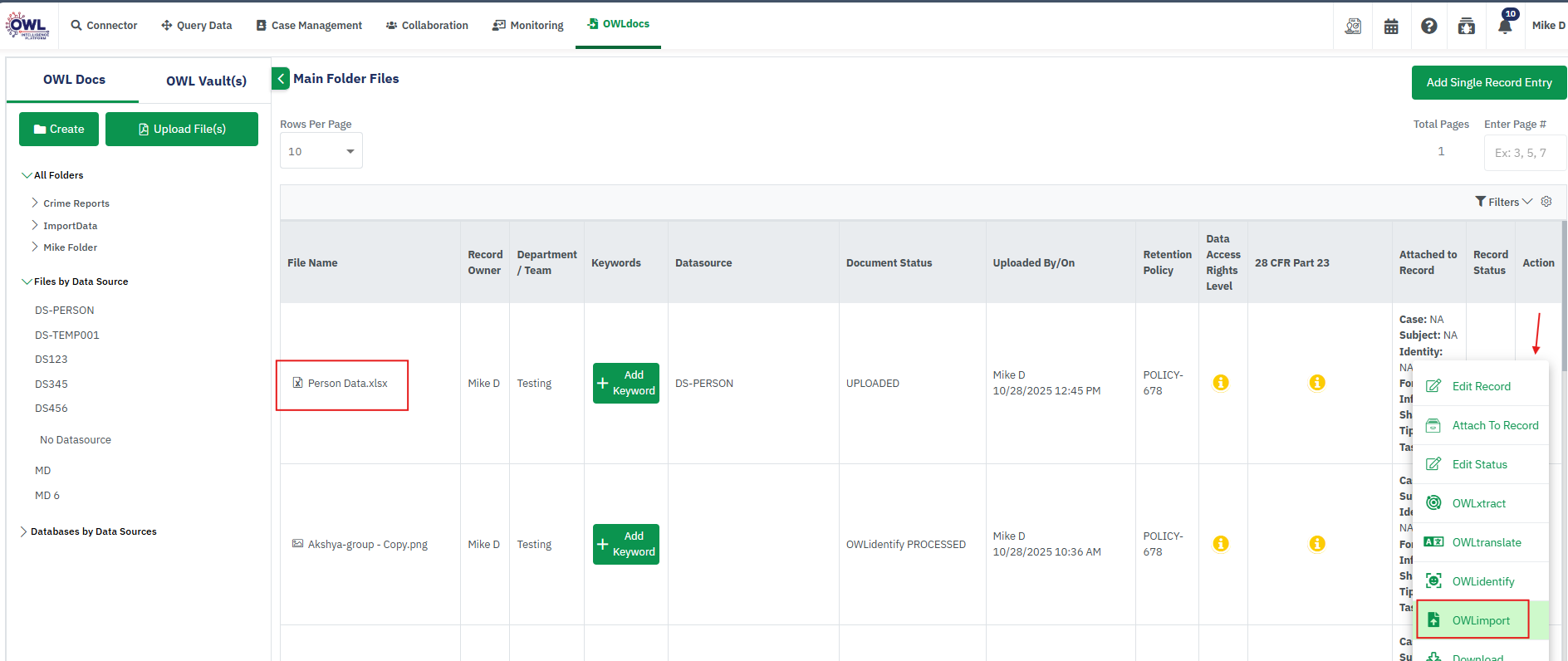Click Data Access Rights info icon for Person Data.xlsx
Screen dimensions: 1568x661
click(1220, 383)
